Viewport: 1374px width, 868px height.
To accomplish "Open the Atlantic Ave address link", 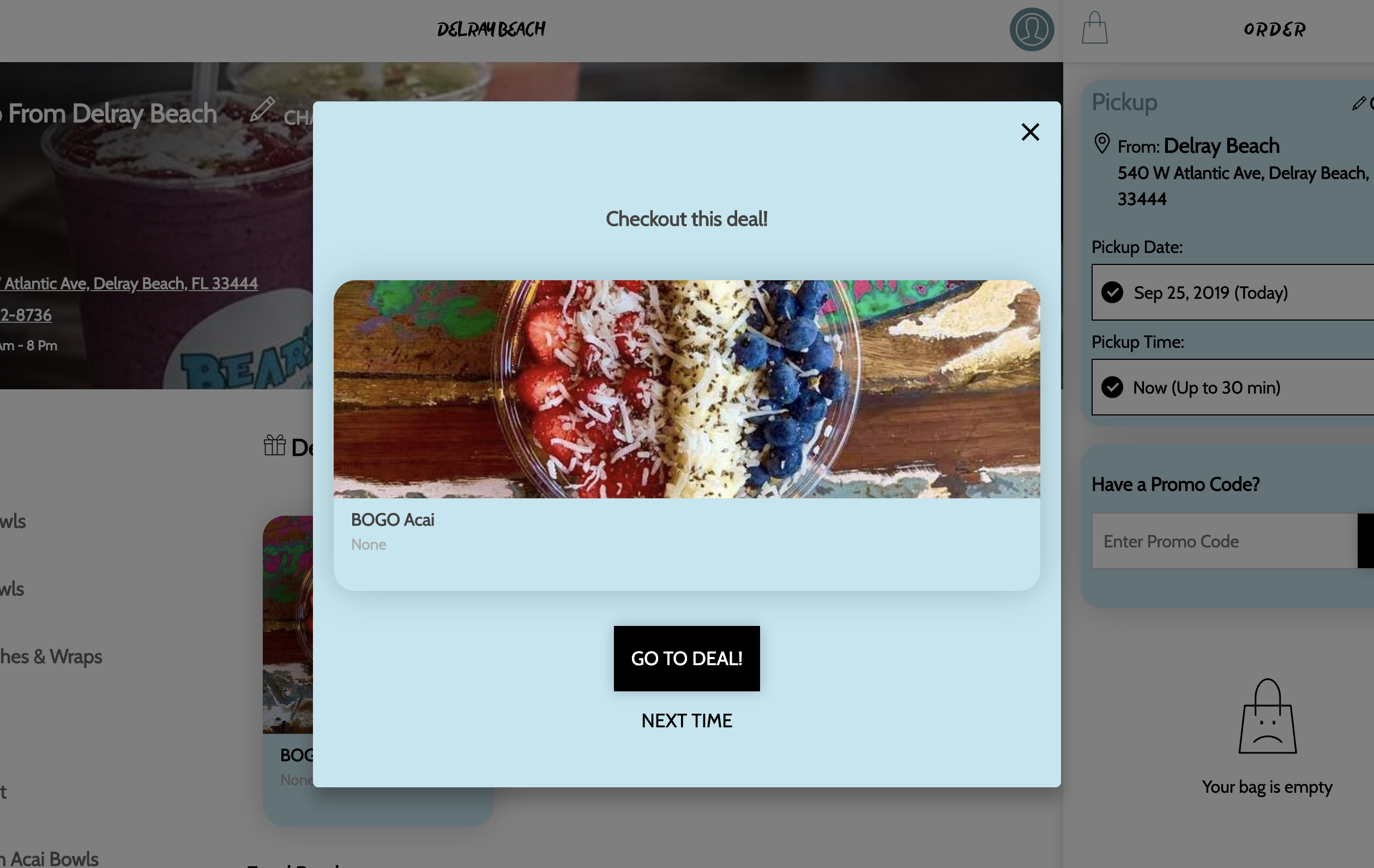I will [129, 283].
